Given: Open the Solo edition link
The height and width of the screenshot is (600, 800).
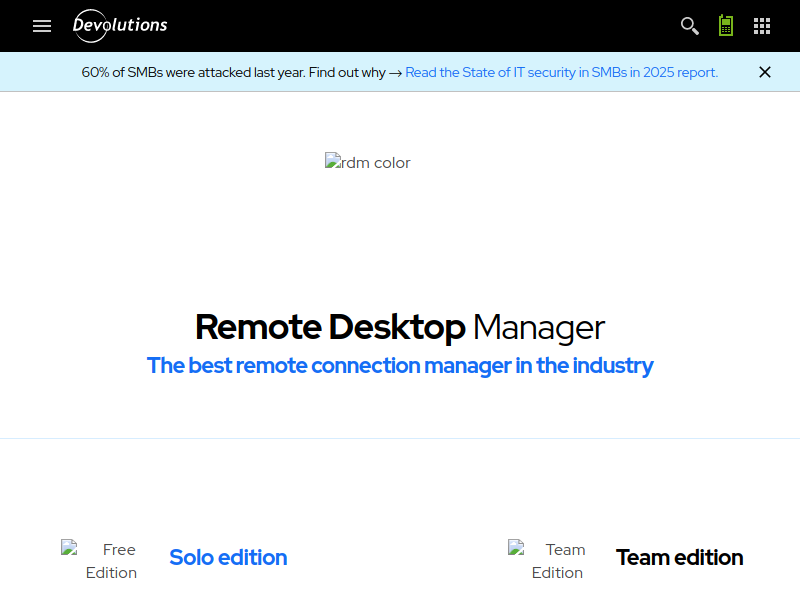Looking at the screenshot, I should point(228,558).
